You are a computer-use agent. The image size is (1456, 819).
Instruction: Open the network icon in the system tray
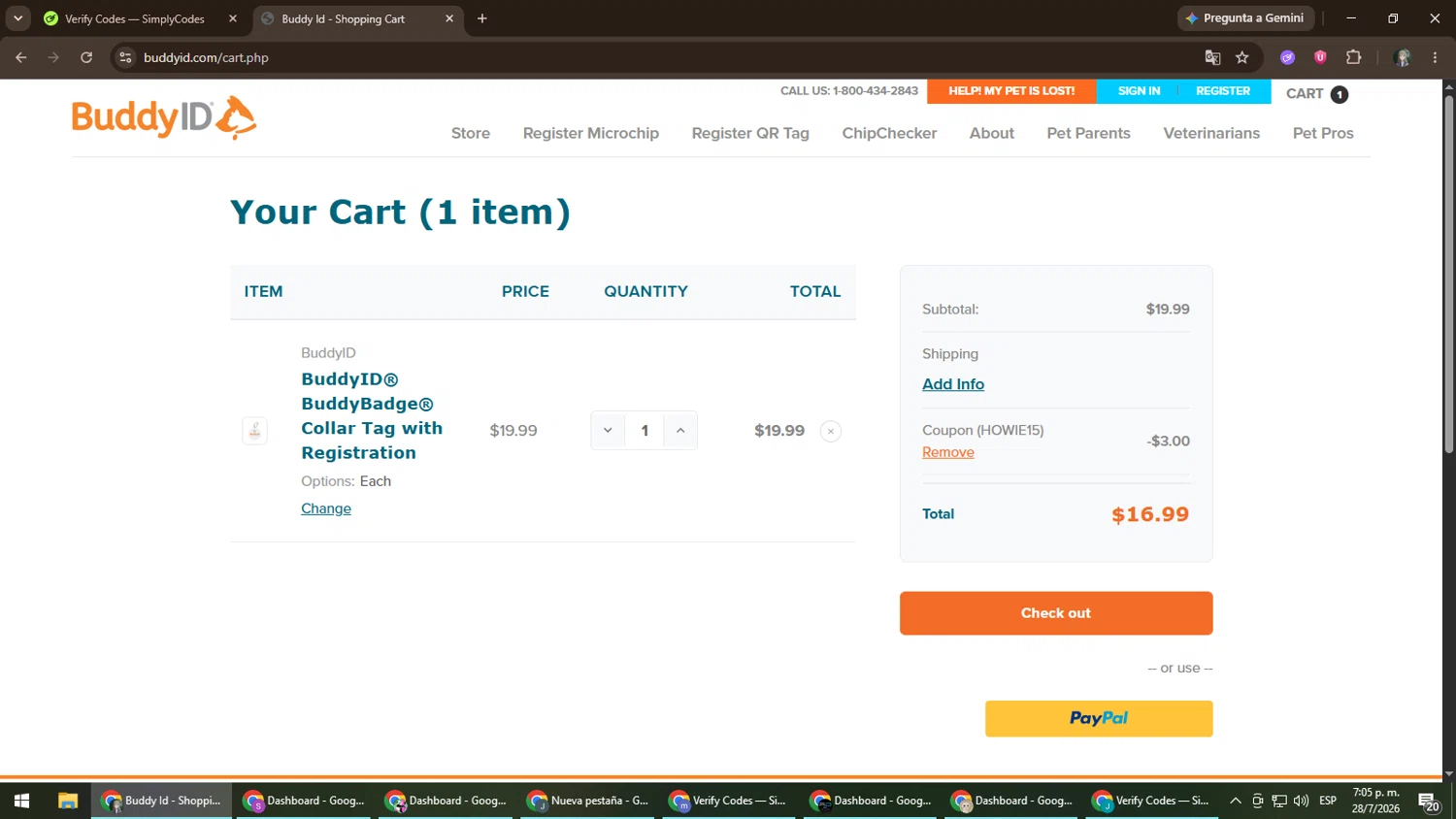pos(1279,801)
